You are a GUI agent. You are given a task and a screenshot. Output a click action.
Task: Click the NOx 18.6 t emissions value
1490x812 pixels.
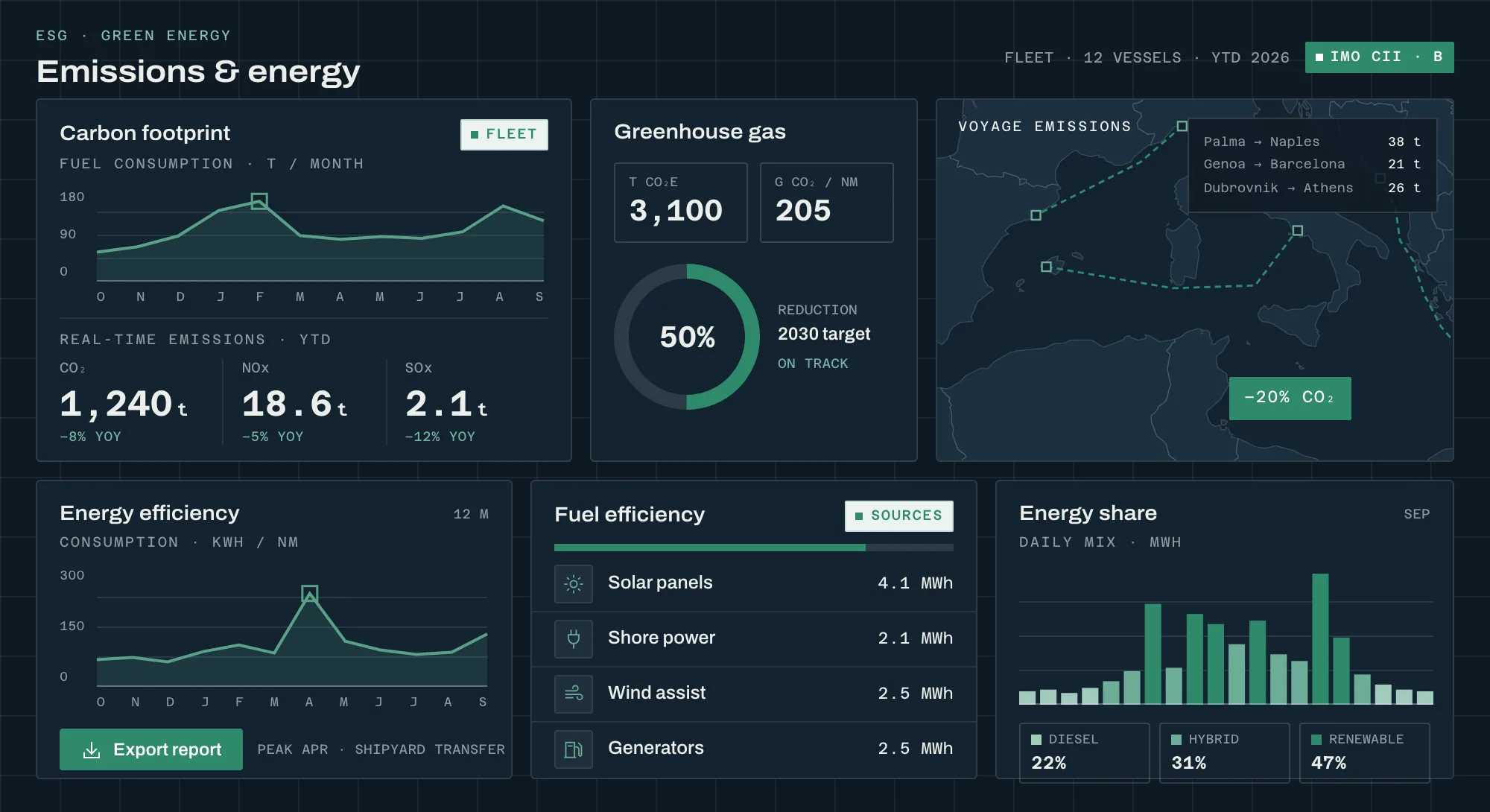[x=295, y=405]
